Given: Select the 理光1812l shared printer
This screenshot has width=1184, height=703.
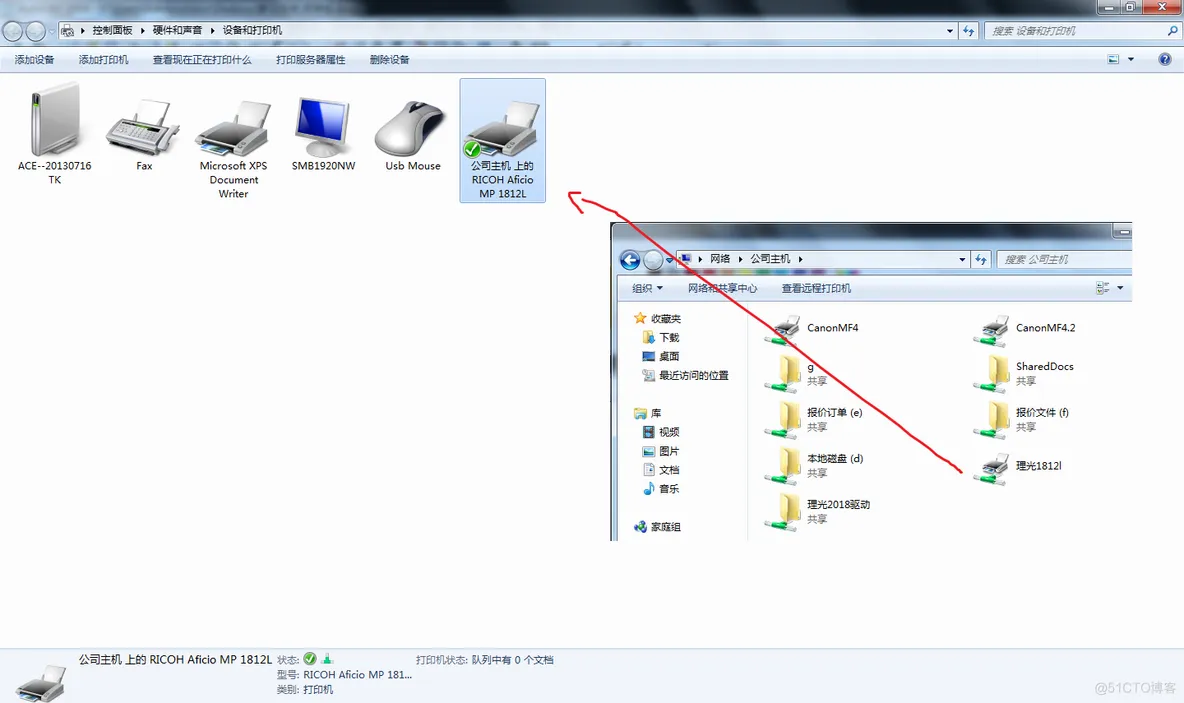Looking at the screenshot, I should coord(1019,467).
